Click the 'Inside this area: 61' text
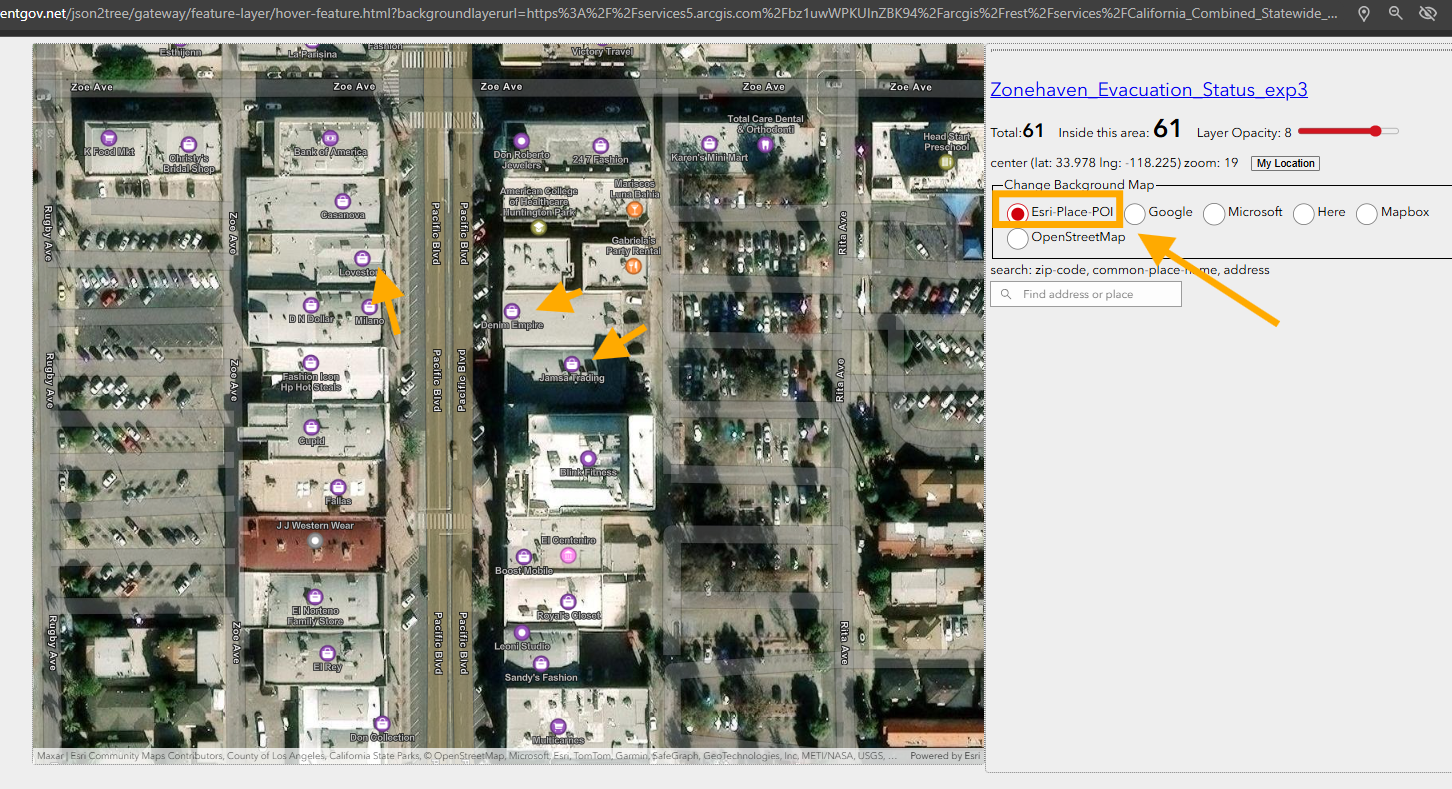 coord(1120,130)
